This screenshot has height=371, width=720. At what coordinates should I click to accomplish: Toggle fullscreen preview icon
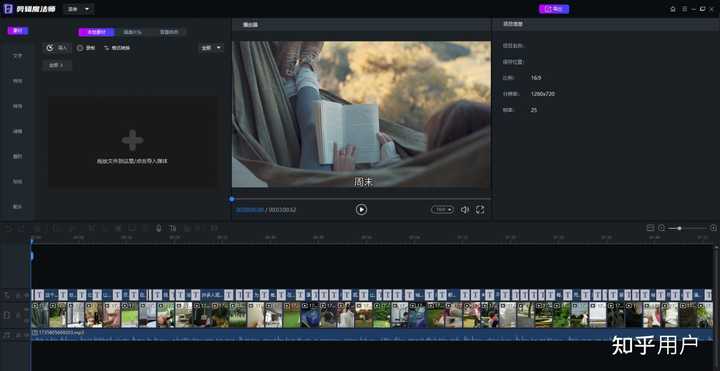tap(480, 209)
